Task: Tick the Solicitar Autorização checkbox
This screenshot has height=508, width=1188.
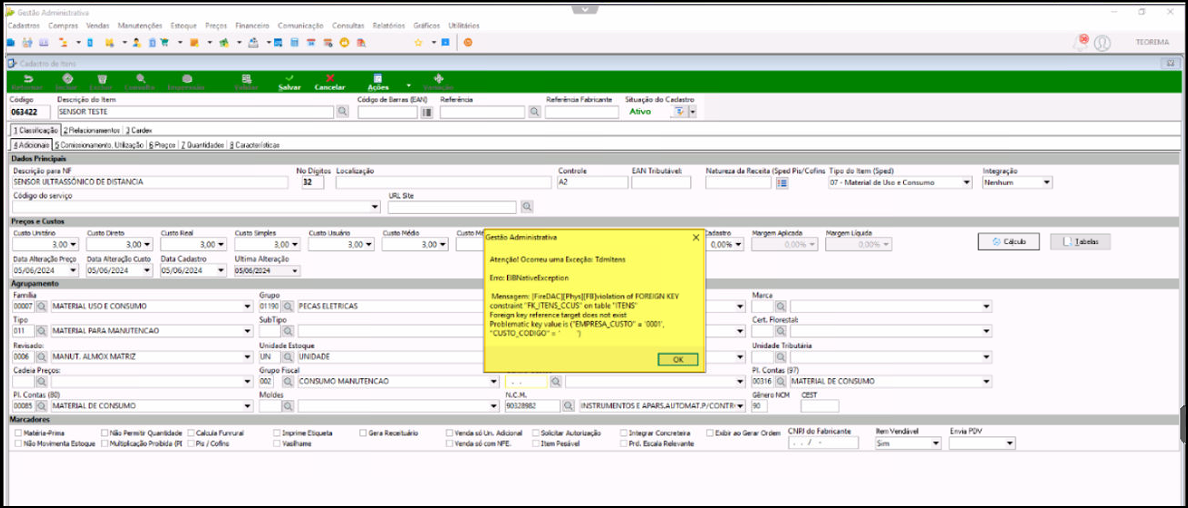Action: click(x=536, y=433)
